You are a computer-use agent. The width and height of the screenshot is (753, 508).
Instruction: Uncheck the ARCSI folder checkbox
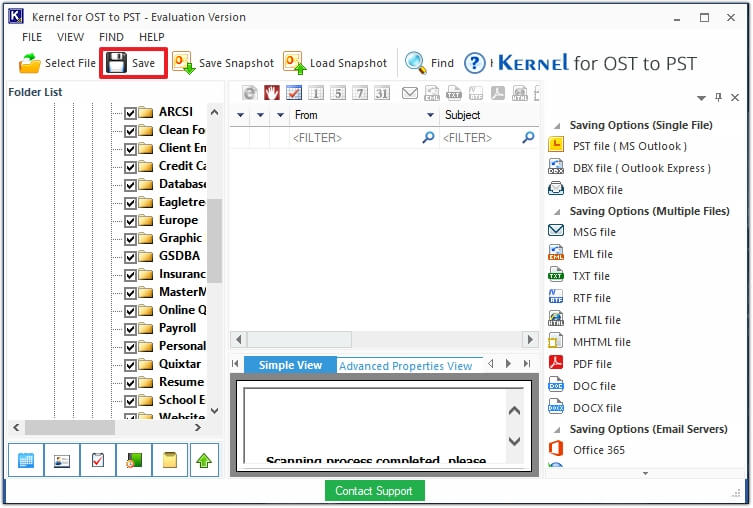pyautogui.click(x=130, y=113)
